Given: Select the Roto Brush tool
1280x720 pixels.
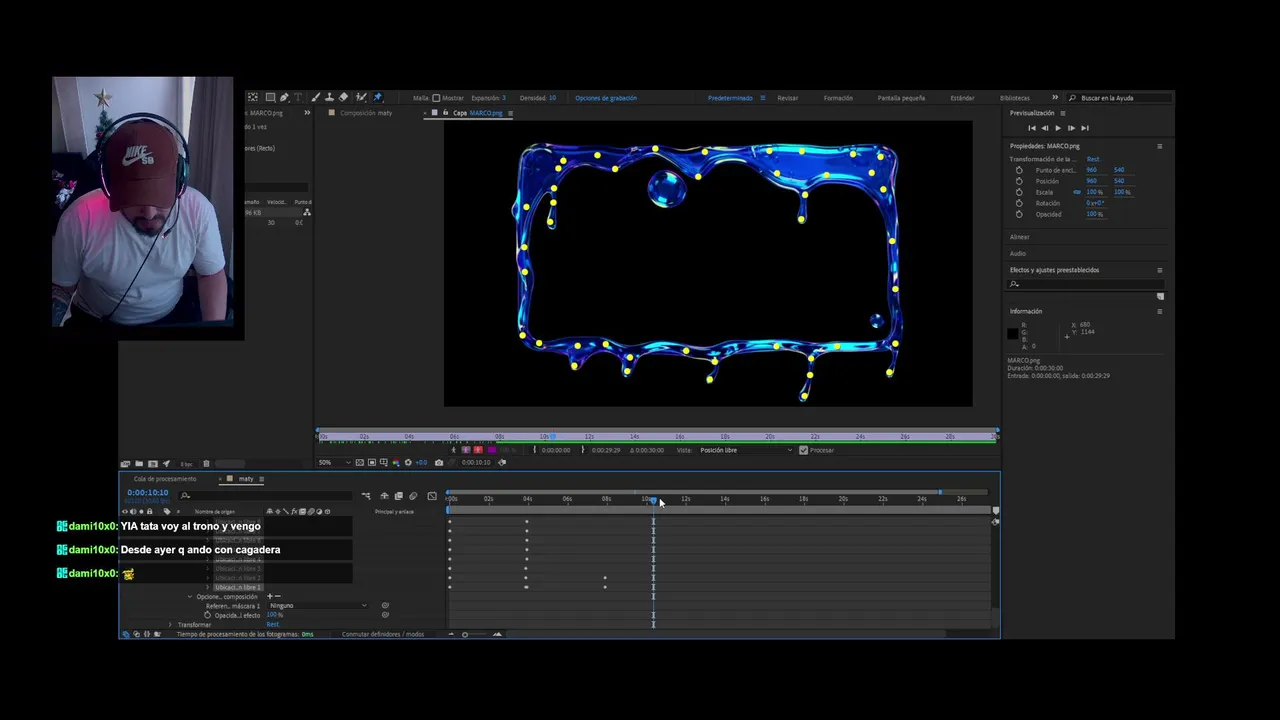Looking at the screenshot, I should click(x=361, y=98).
